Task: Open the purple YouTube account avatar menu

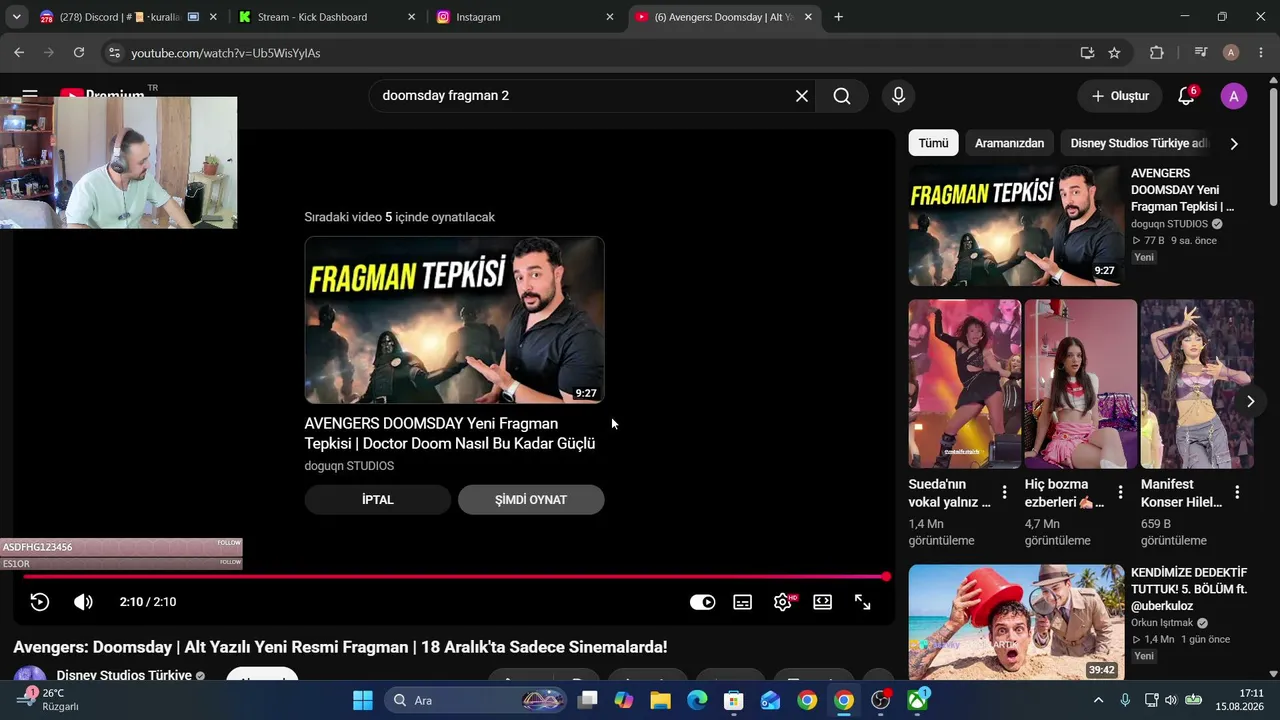Action: click(x=1234, y=96)
